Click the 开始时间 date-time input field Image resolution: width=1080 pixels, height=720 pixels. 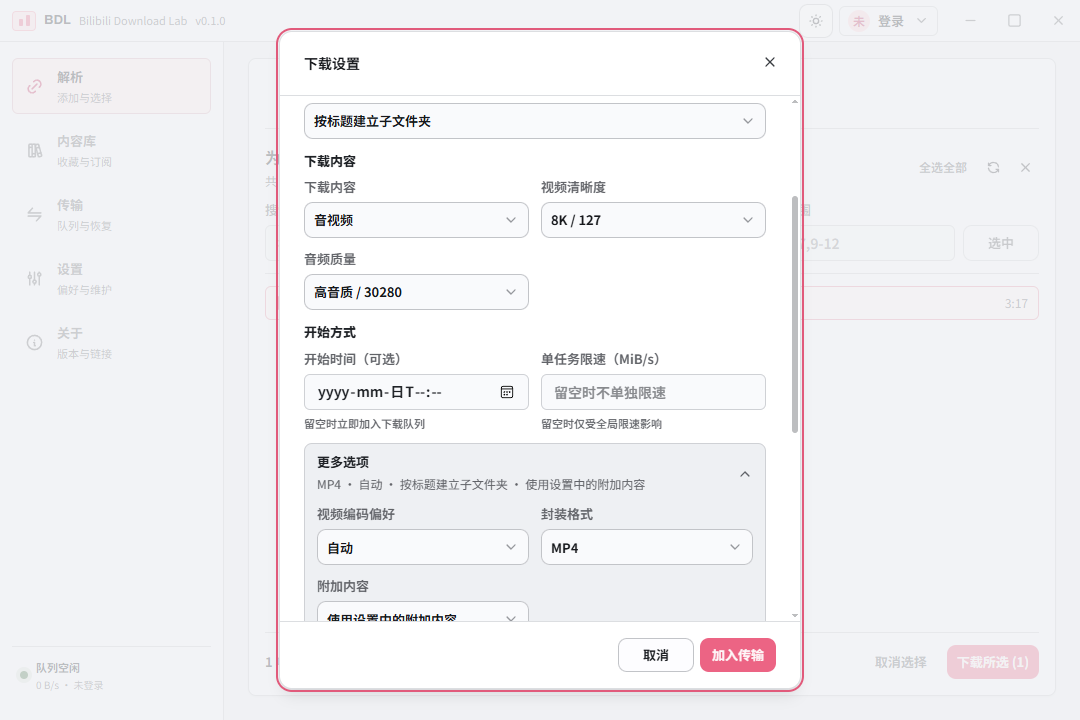416,392
